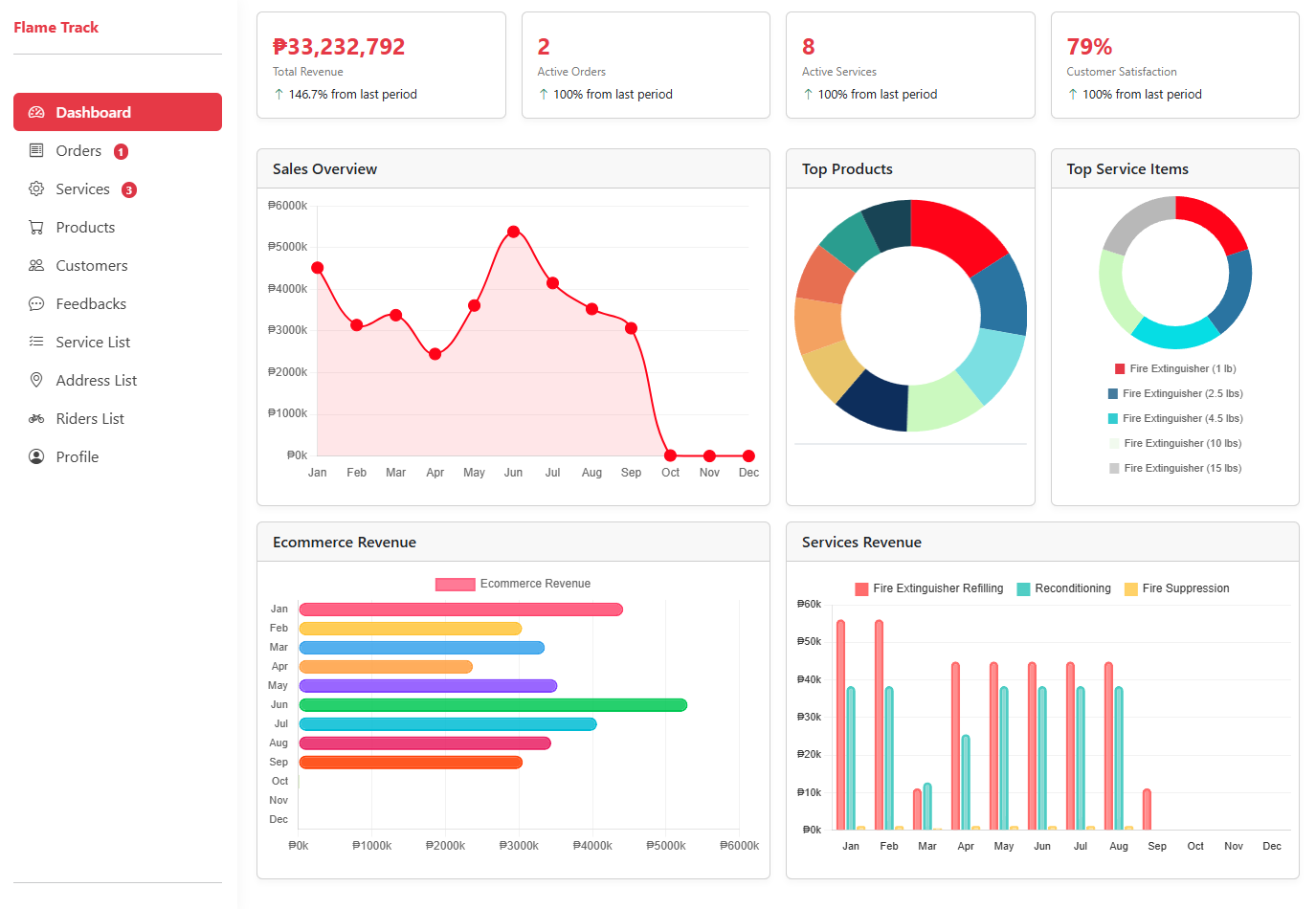1316x909 pixels.
Task: Click the Profile user icon
Action: pos(36,456)
